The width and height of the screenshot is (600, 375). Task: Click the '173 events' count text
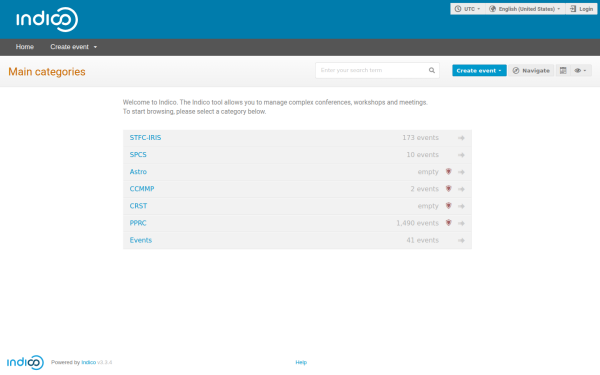(x=420, y=138)
